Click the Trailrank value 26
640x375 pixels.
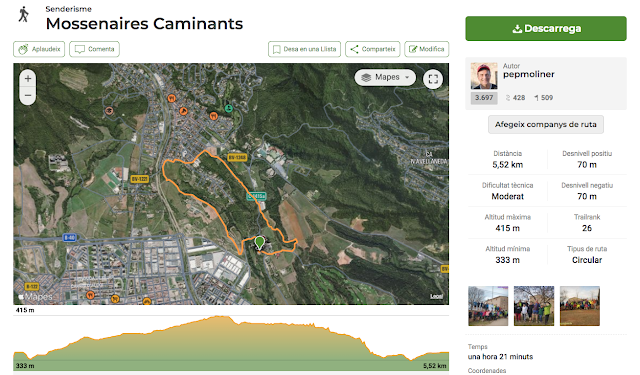click(587, 228)
